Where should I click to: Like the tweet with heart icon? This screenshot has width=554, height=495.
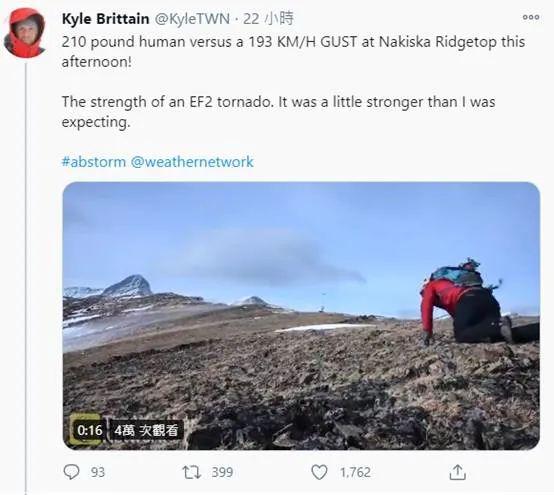[x=319, y=472]
